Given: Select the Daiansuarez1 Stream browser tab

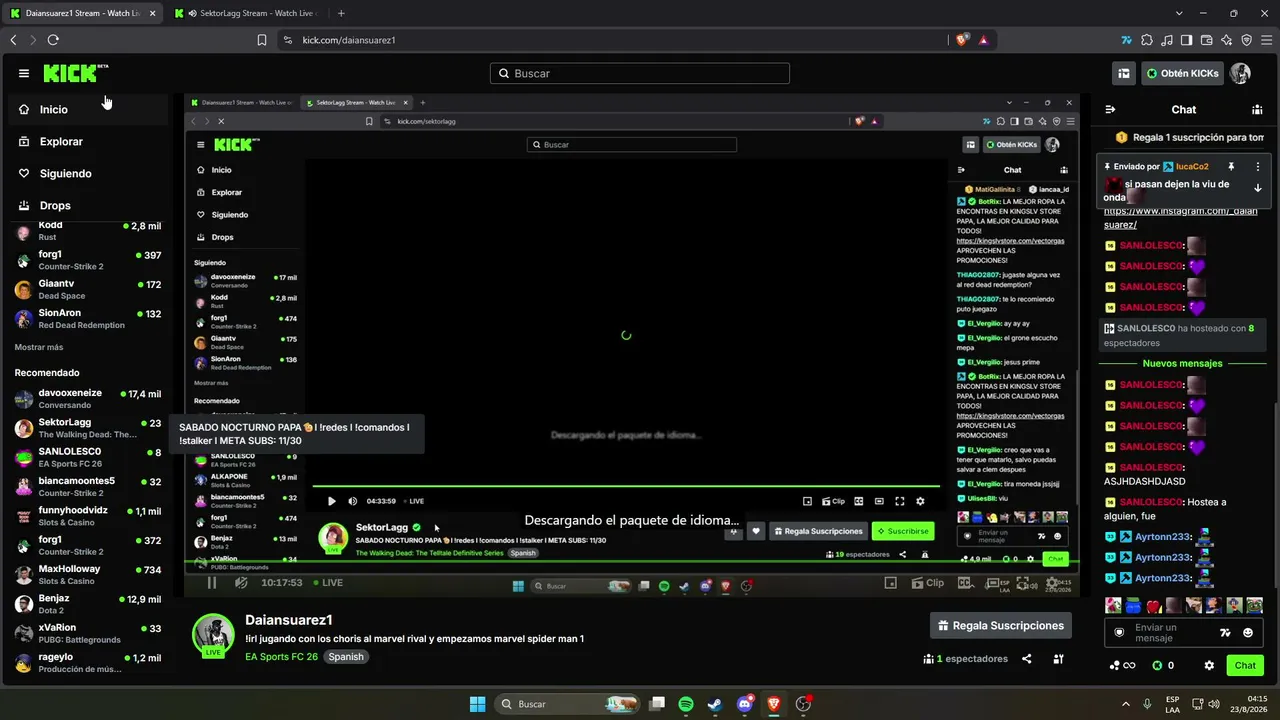Looking at the screenshot, I should pyautogui.click(x=81, y=13).
